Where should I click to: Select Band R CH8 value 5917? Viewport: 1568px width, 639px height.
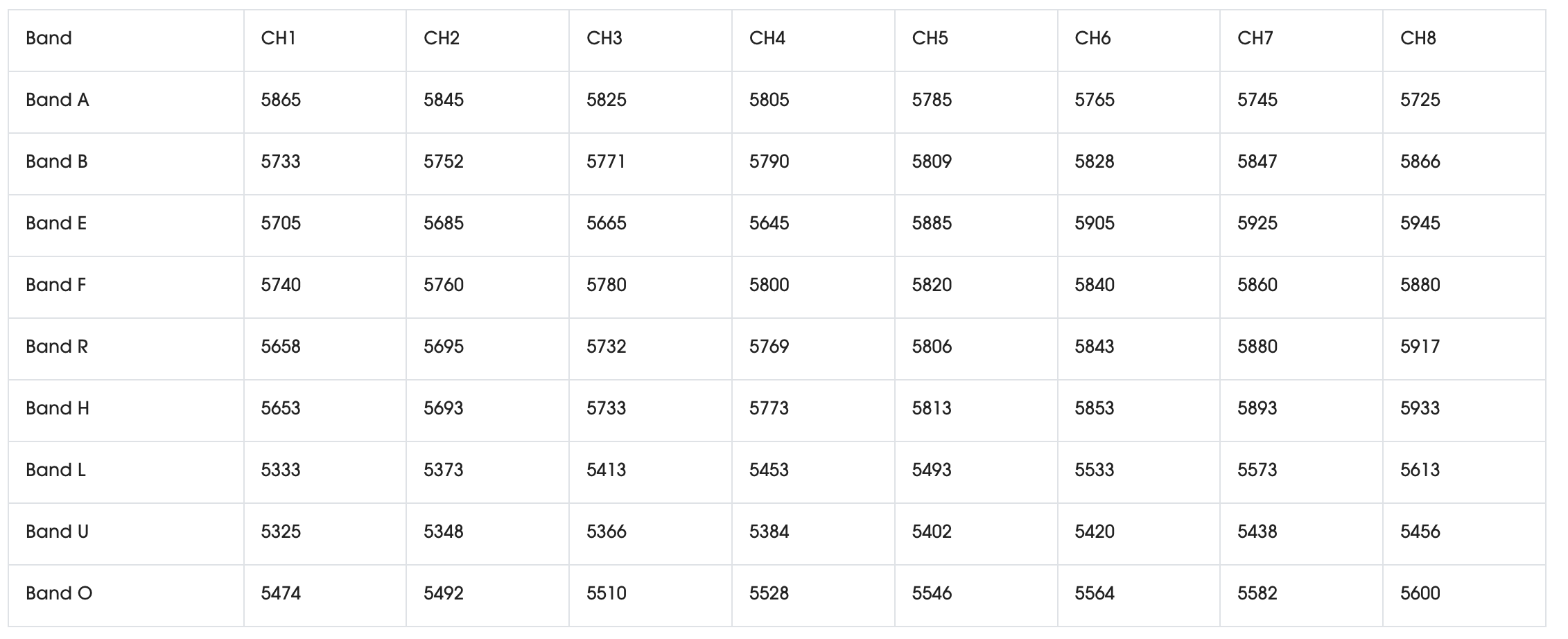click(x=1420, y=347)
